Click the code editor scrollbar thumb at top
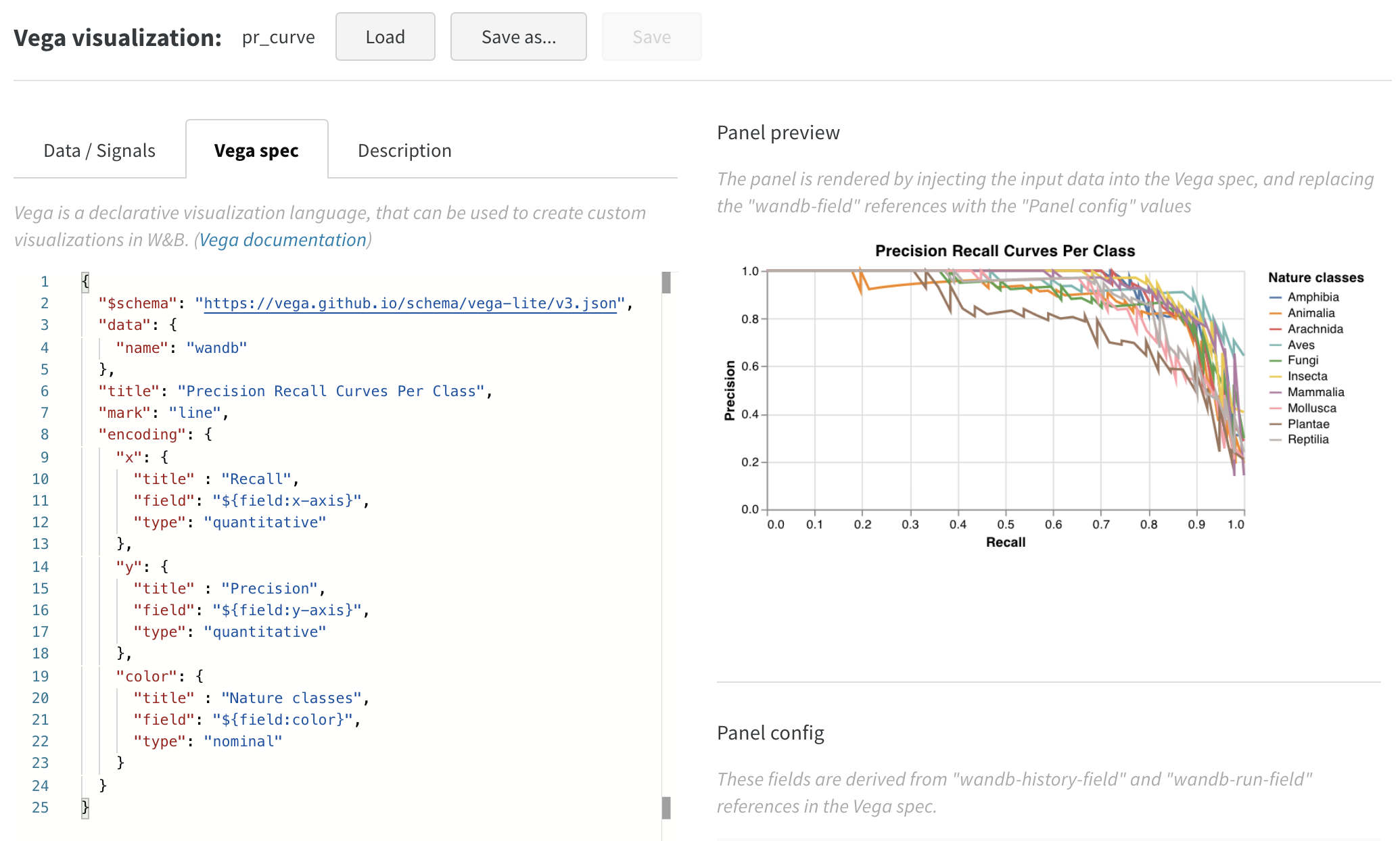The image size is (1400, 841). (x=666, y=283)
